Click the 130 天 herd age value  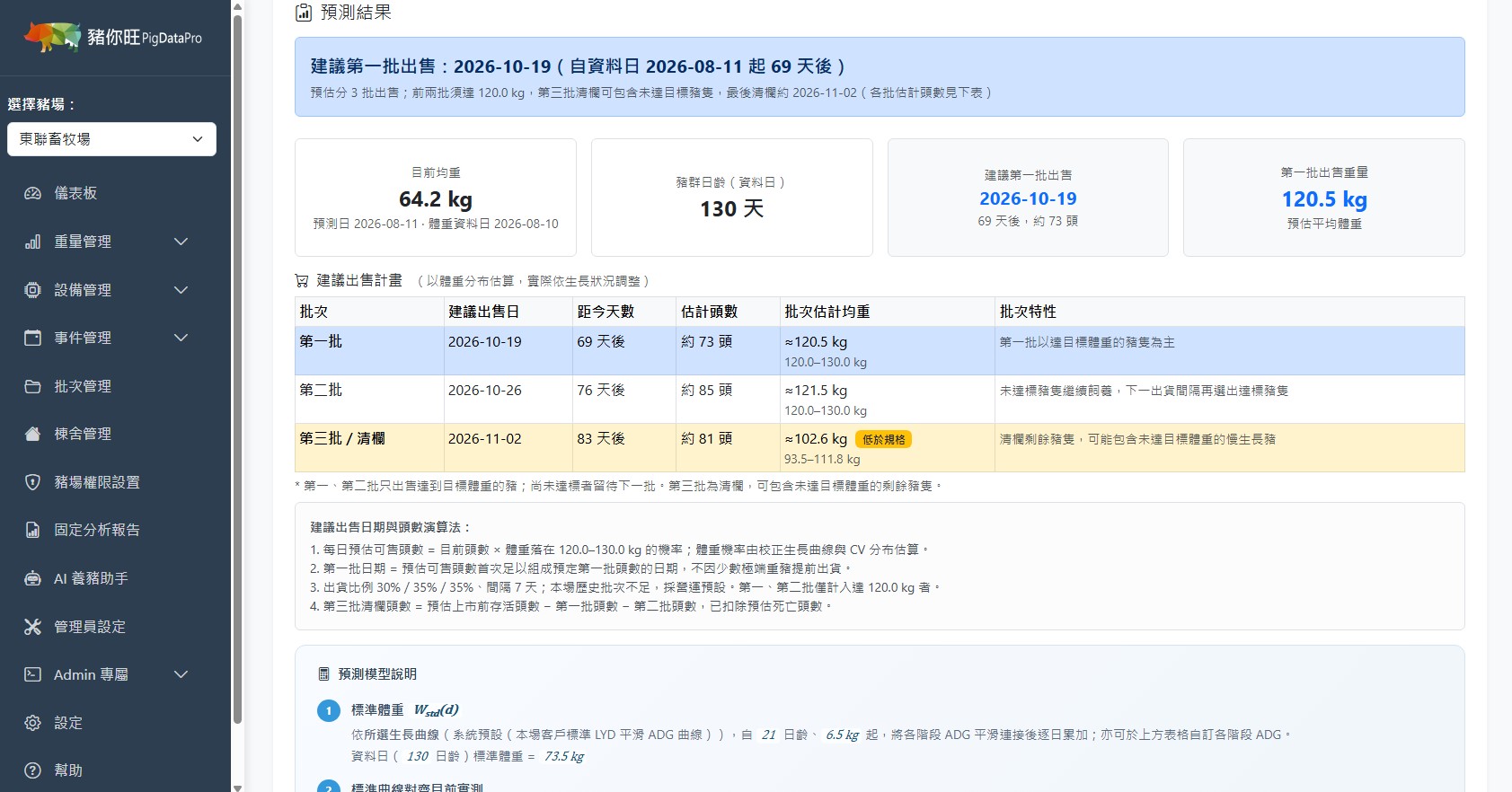point(732,209)
